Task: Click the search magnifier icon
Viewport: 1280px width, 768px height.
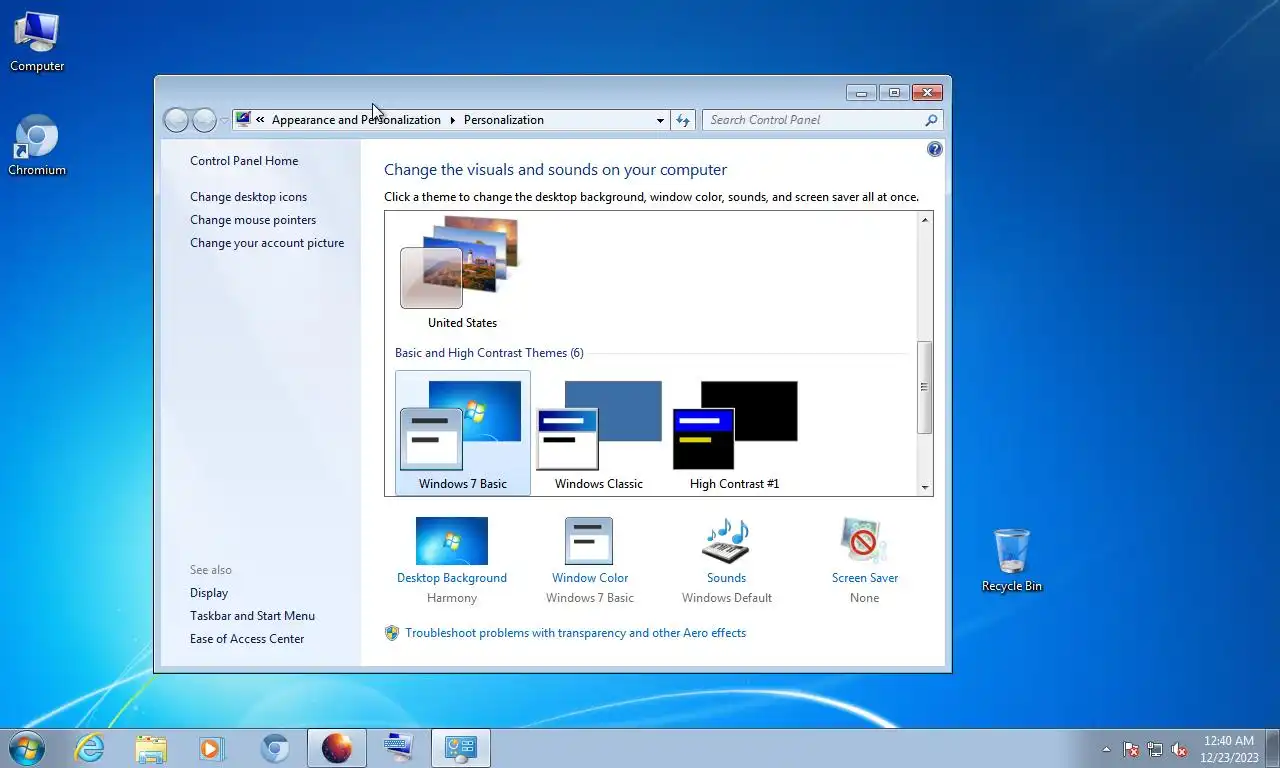Action: coord(931,120)
